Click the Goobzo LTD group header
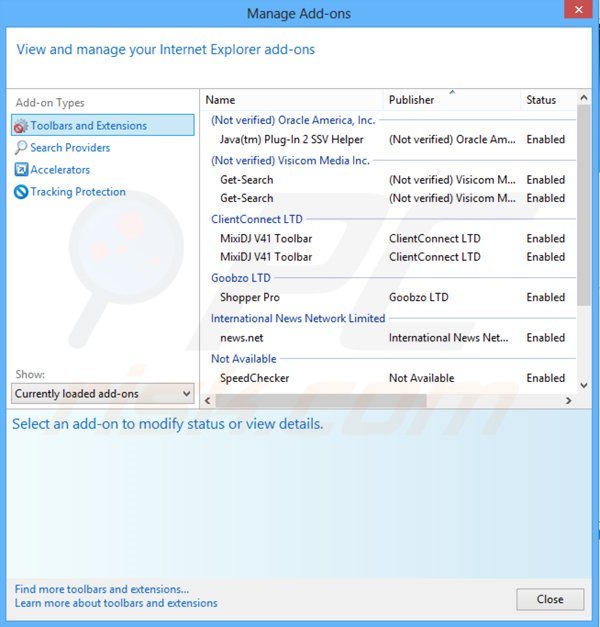 241,278
